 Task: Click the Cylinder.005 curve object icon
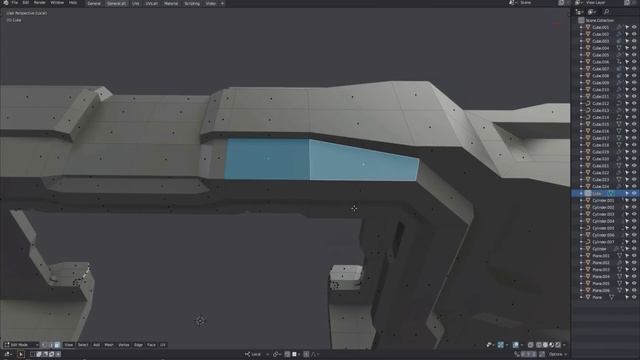point(588,228)
